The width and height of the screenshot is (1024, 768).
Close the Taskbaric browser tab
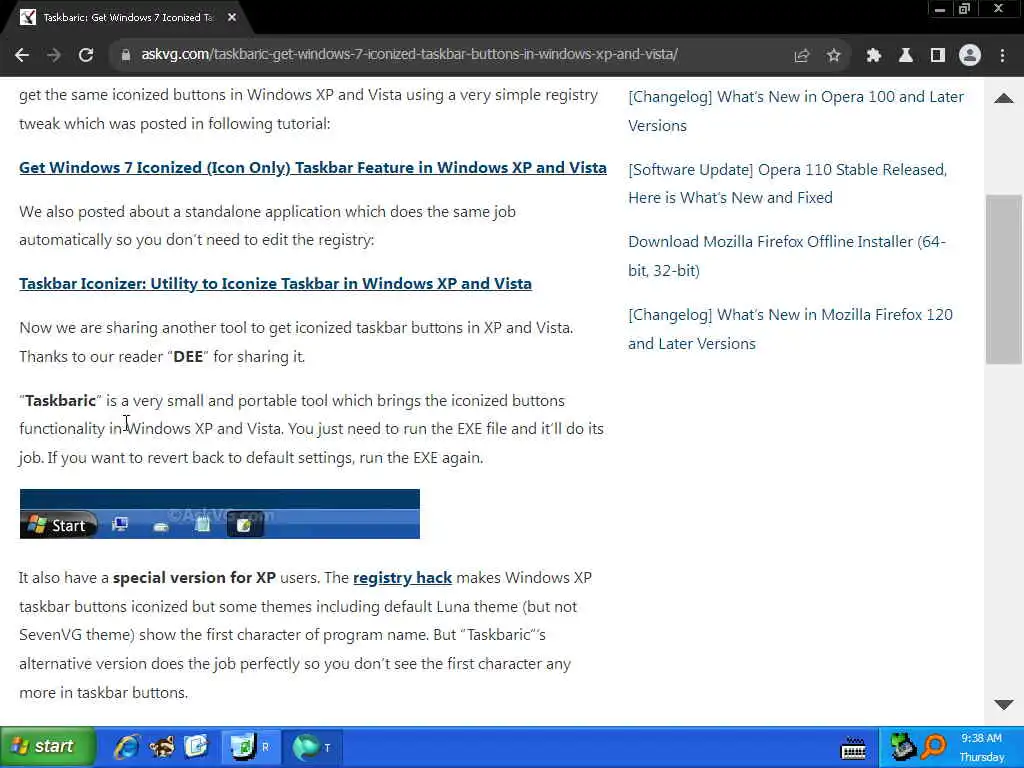[x=232, y=18]
